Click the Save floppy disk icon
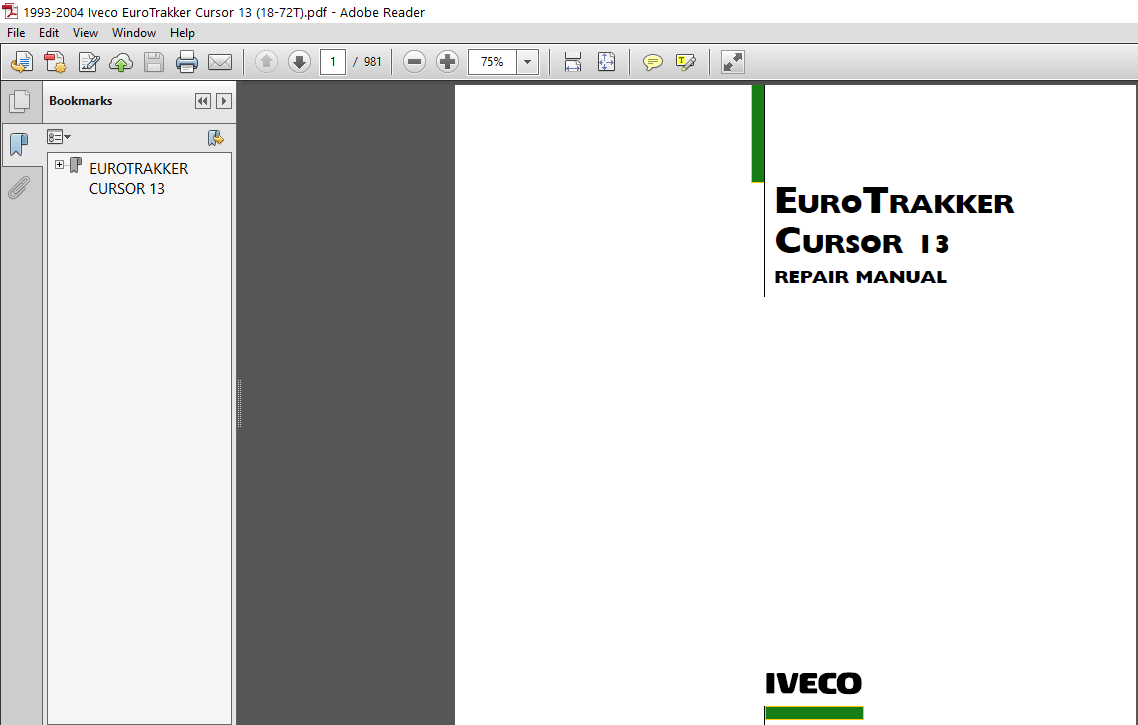Screen dimensions: 1138x725 154,62
